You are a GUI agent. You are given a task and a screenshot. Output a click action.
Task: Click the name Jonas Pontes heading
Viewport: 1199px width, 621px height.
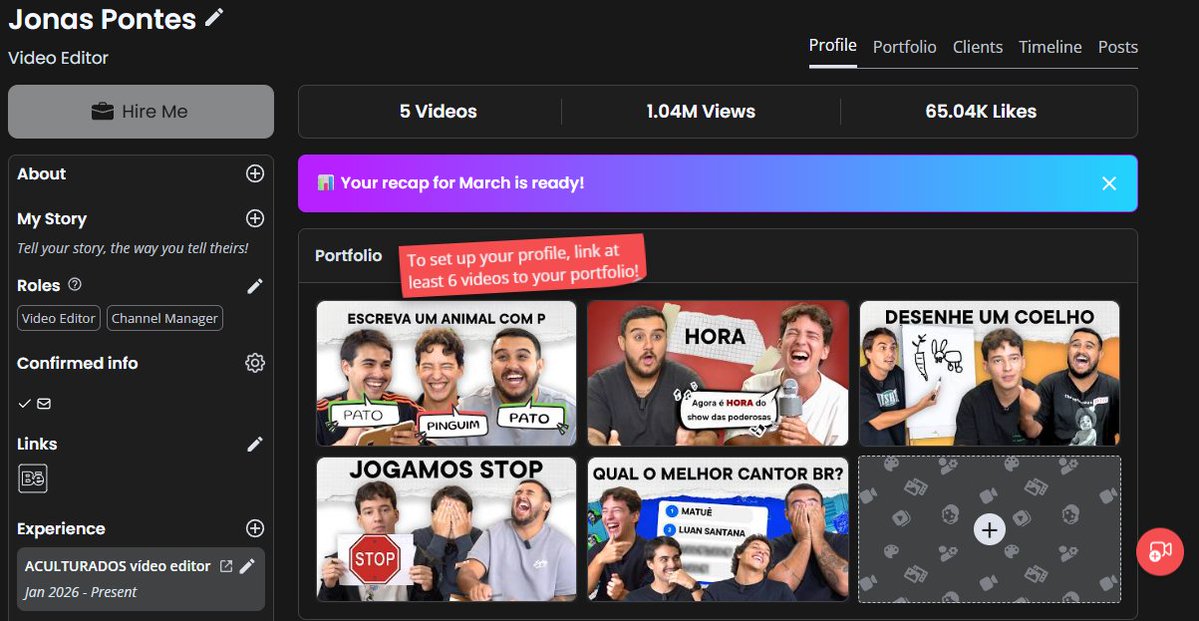coord(102,19)
